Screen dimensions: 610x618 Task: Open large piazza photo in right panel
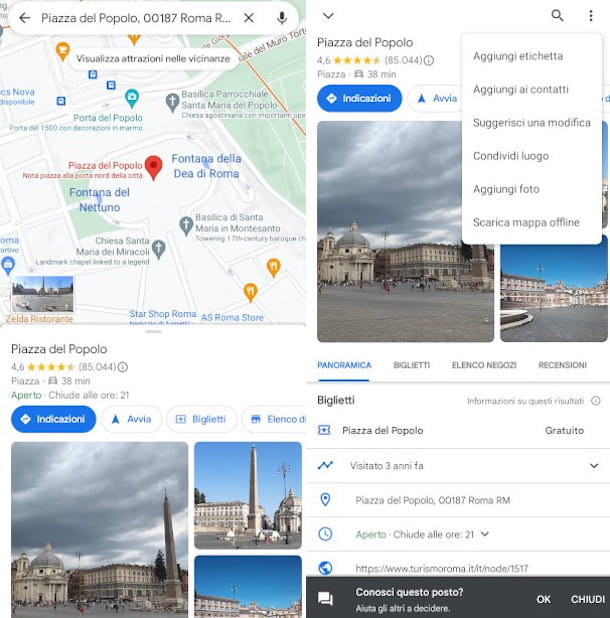(405, 231)
